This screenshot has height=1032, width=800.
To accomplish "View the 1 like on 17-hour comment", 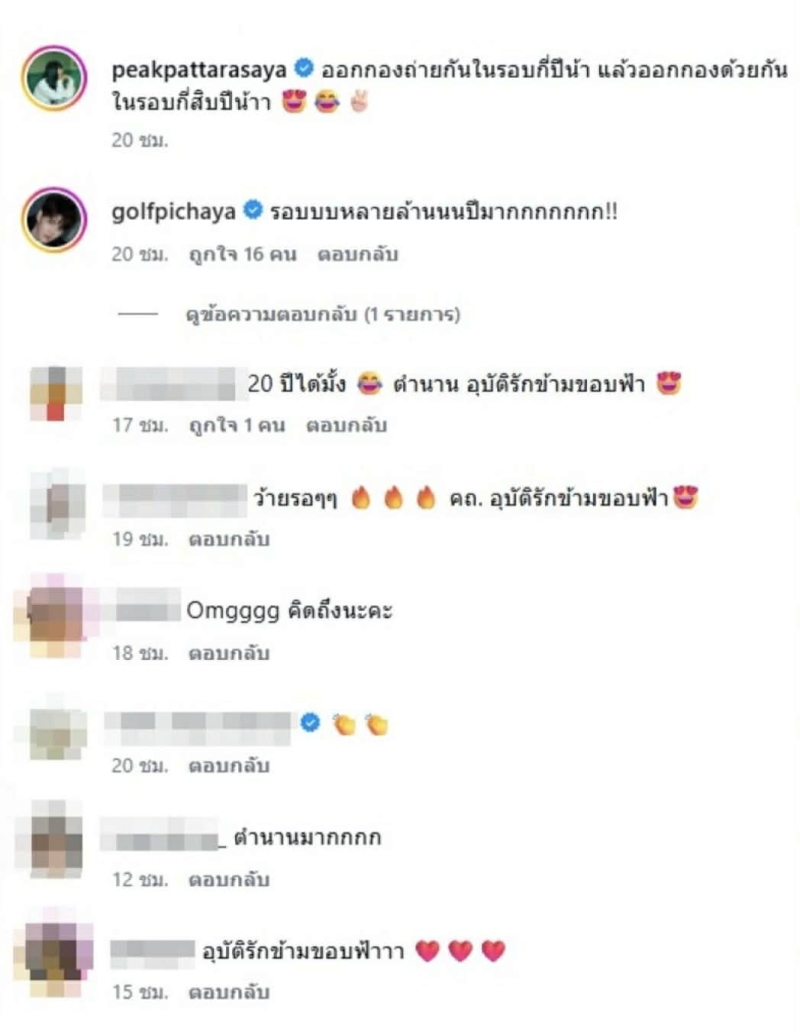I will (x=237, y=425).
